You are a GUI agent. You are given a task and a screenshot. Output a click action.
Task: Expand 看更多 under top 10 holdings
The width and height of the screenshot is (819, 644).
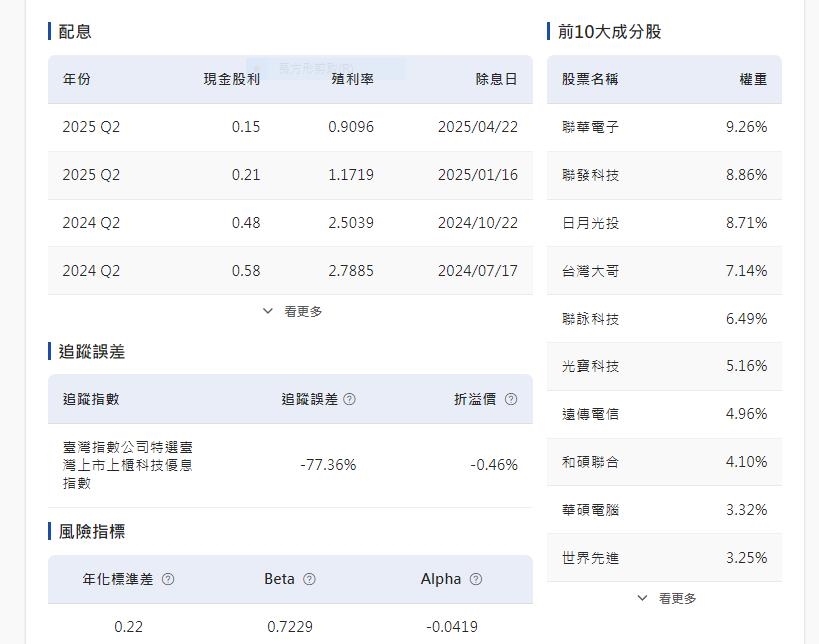tap(666, 598)
